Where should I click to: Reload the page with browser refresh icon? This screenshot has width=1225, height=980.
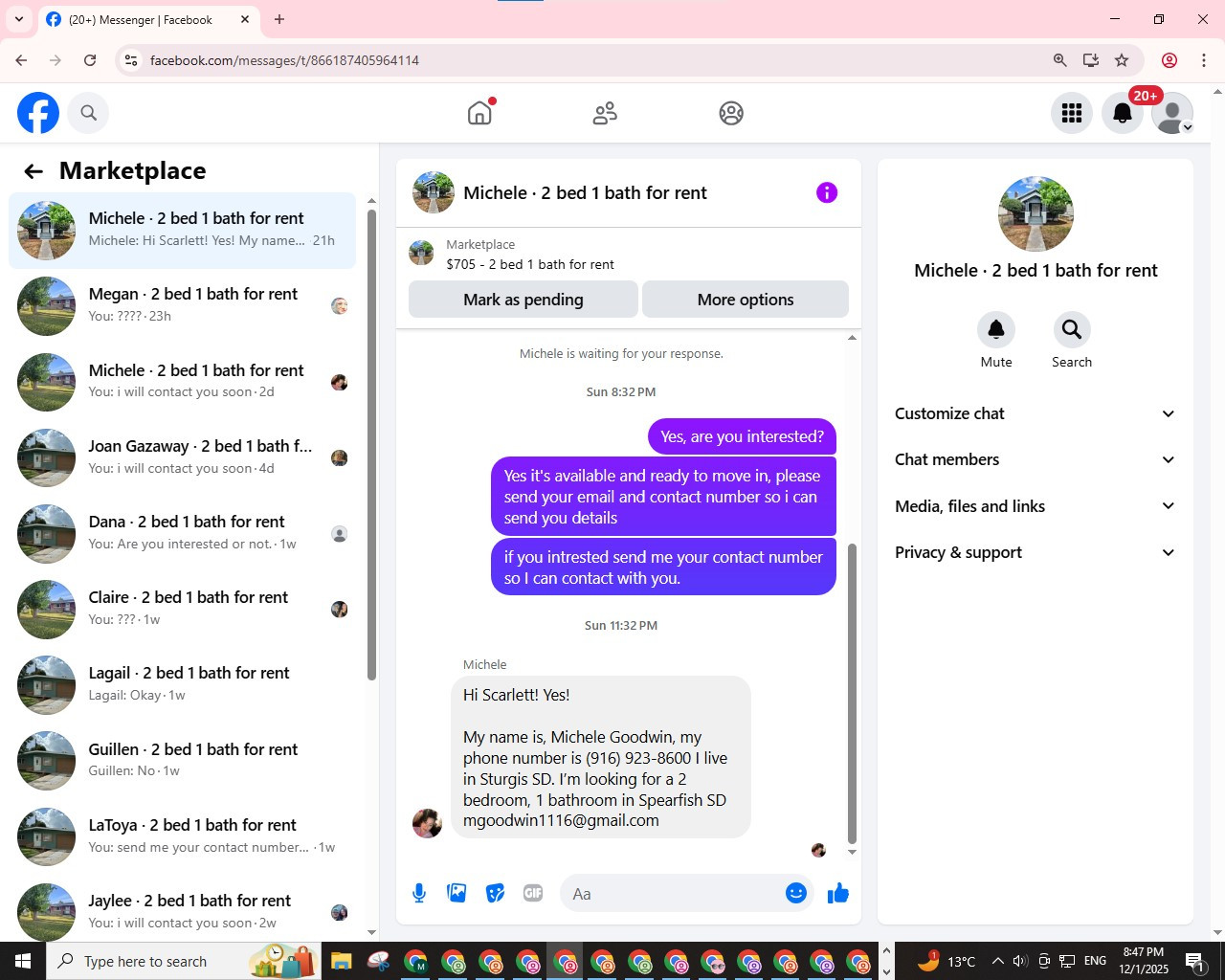(x=90, y=60)
